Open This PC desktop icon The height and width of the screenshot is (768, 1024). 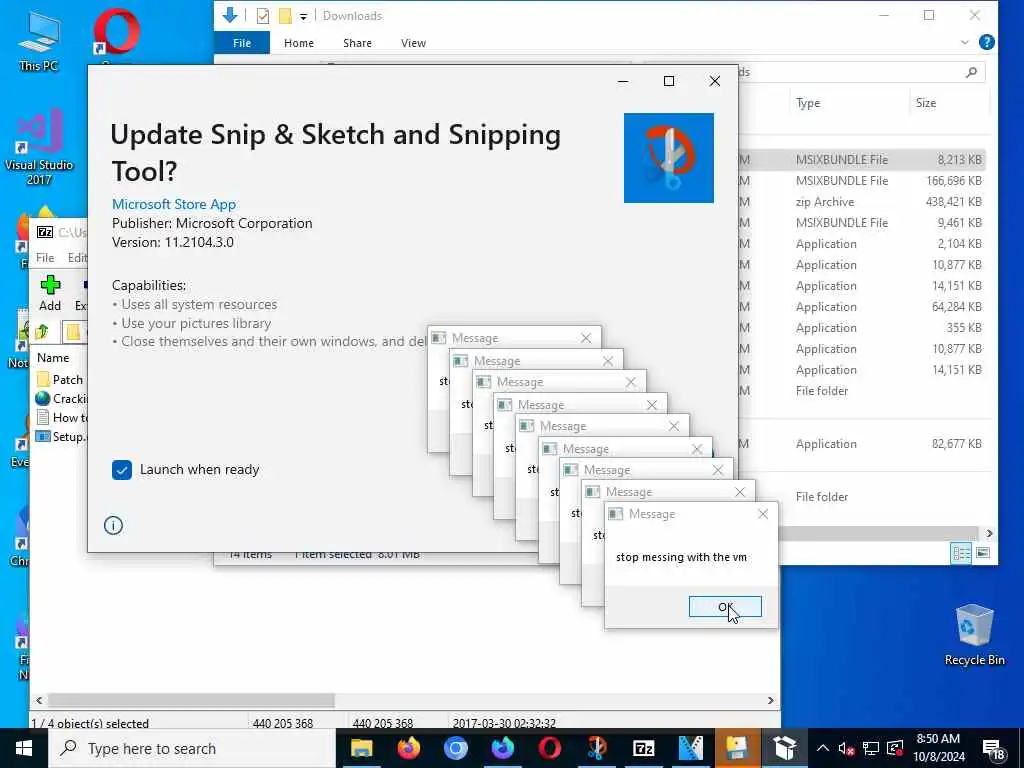(x=39, y=40)
